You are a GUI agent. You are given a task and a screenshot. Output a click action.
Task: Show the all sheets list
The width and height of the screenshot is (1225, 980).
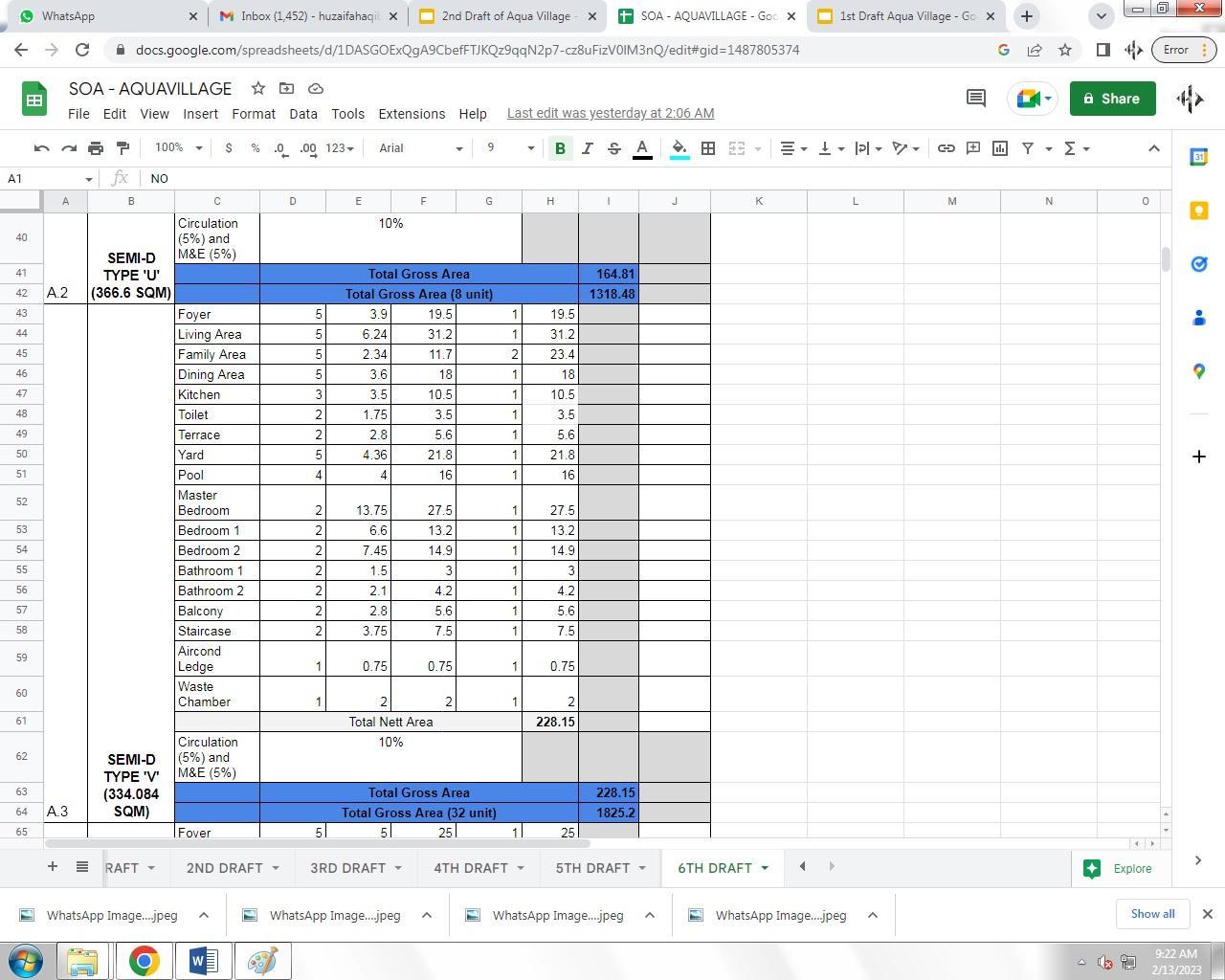[82, 867]
